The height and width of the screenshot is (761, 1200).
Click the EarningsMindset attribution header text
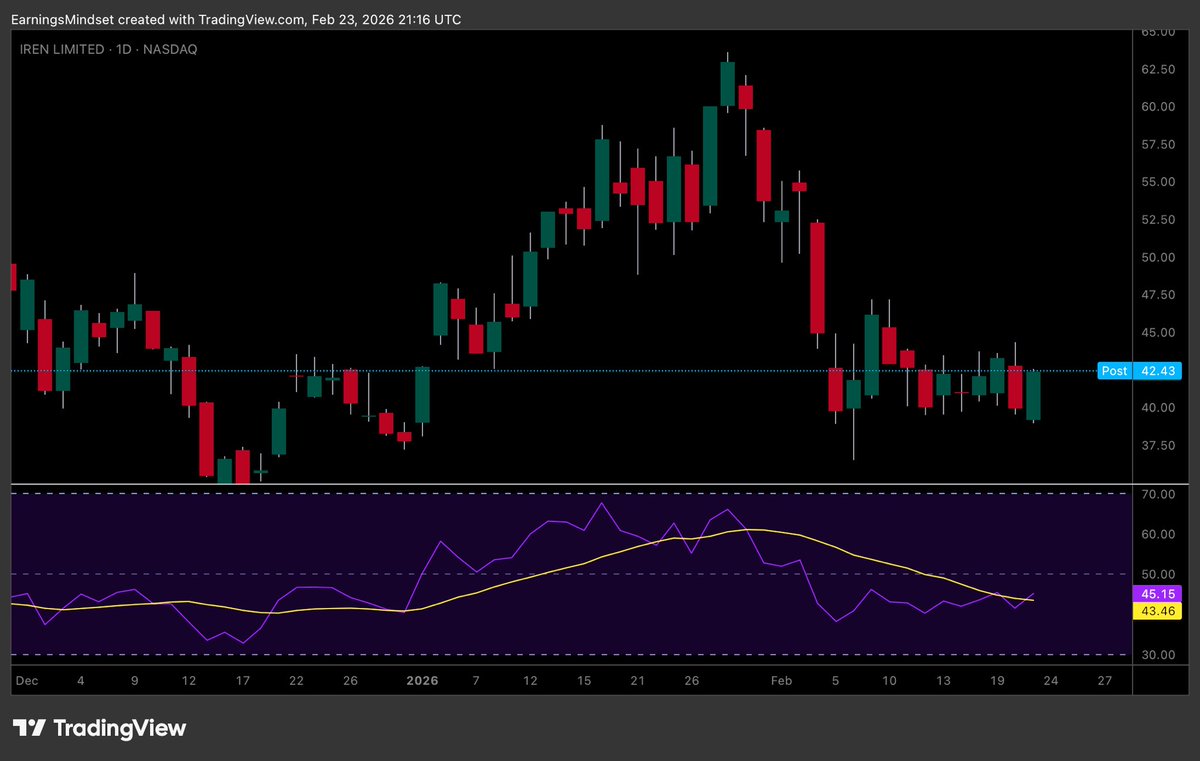[237, 19]
